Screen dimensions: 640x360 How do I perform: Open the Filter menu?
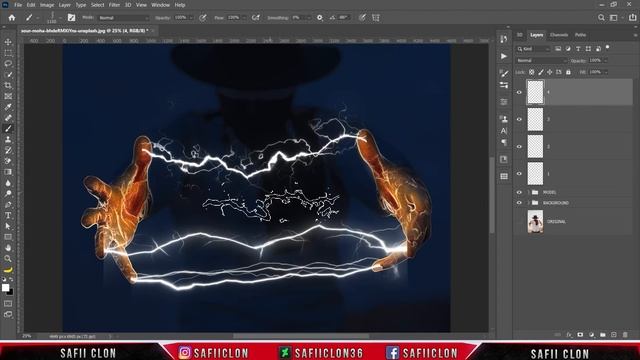(114, 5)
